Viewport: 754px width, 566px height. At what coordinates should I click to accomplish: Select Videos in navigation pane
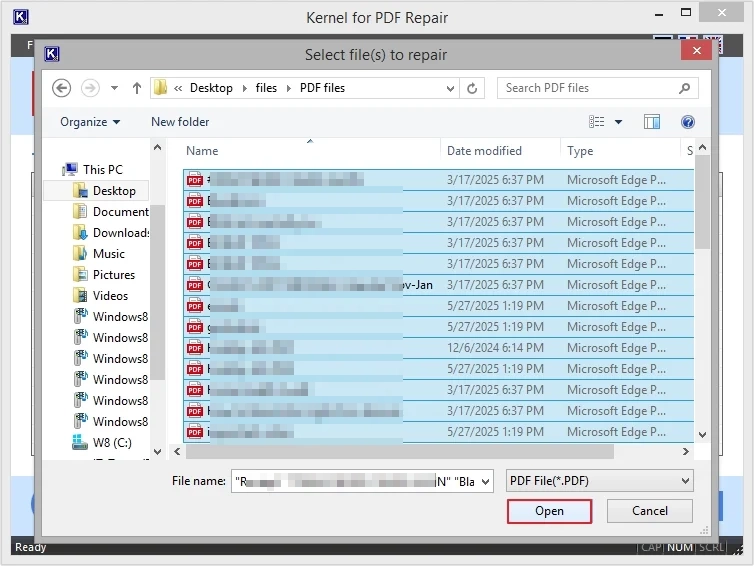point(100,296)
